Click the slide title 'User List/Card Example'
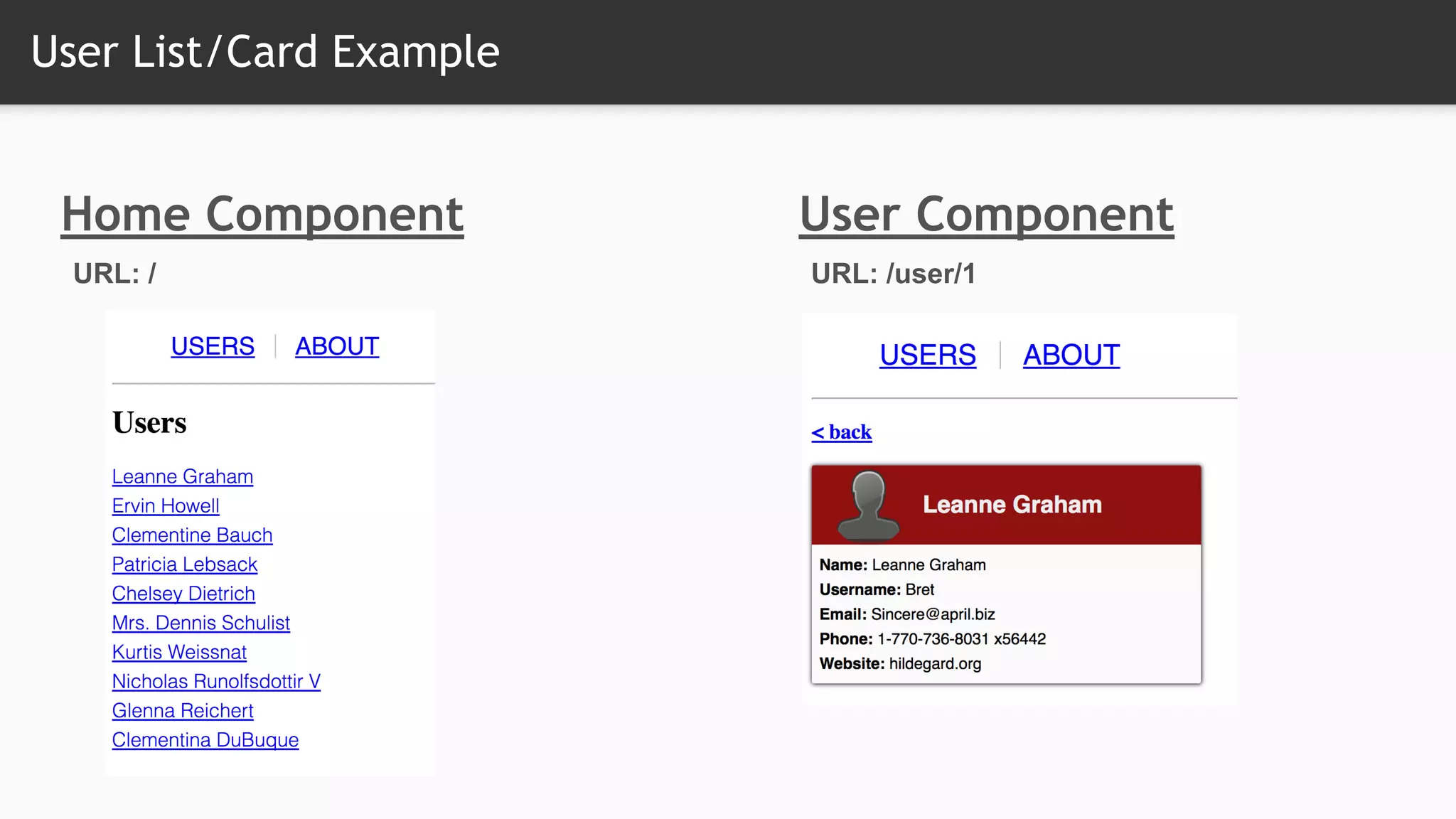1456x819 pixels. (265, 52)
